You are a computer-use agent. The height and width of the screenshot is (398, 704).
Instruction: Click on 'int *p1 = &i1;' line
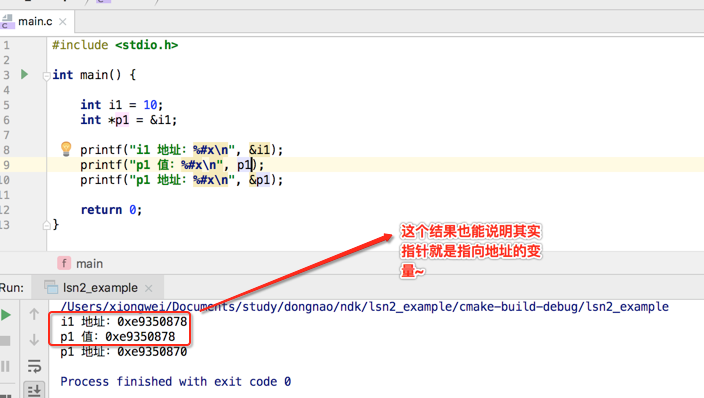(128, 120)
